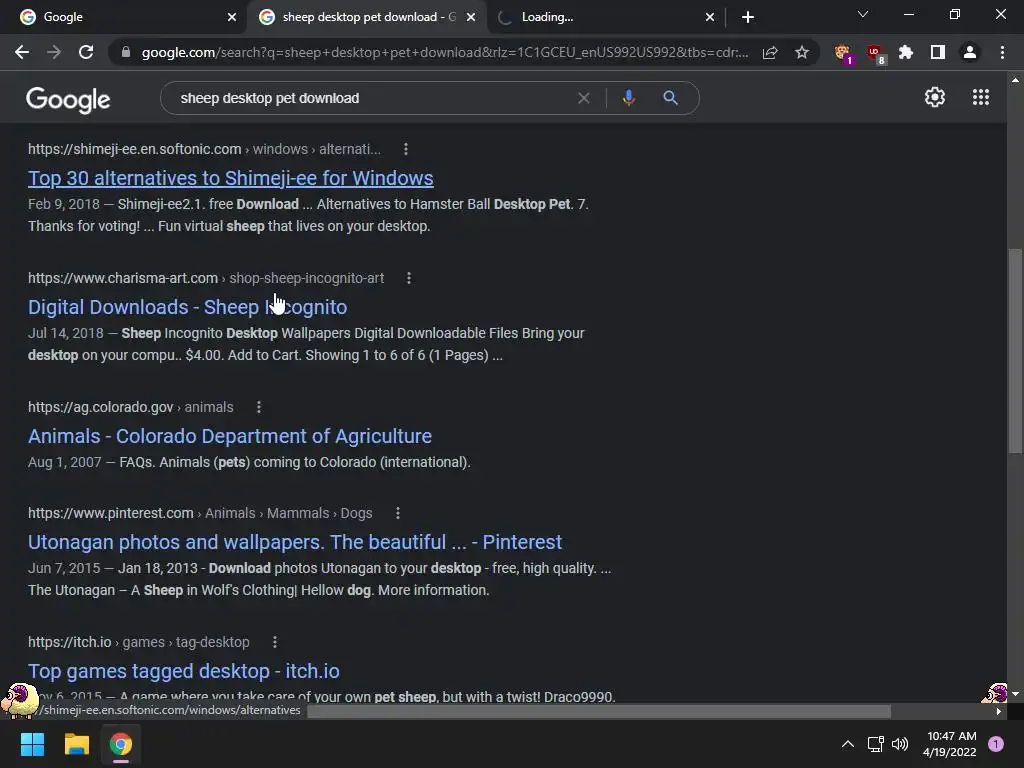1024x768 pixels.
Task: Open the Chrome profile menu
Action: click(970, 52)
